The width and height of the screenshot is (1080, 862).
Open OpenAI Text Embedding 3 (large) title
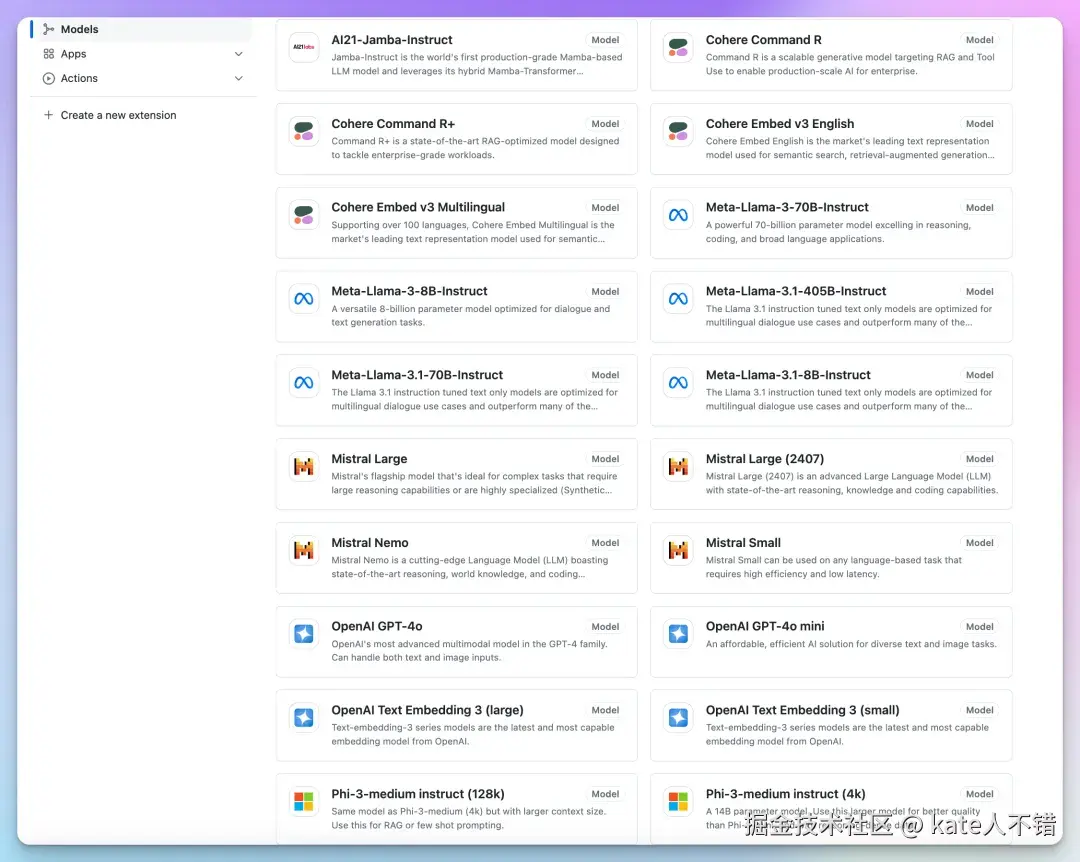(427, 710)
